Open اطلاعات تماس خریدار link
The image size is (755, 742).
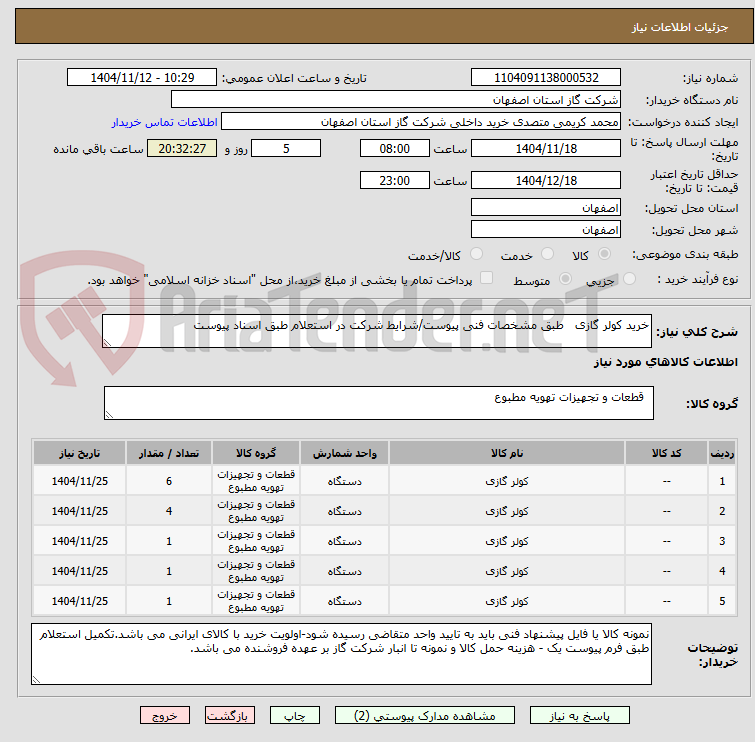165,122
